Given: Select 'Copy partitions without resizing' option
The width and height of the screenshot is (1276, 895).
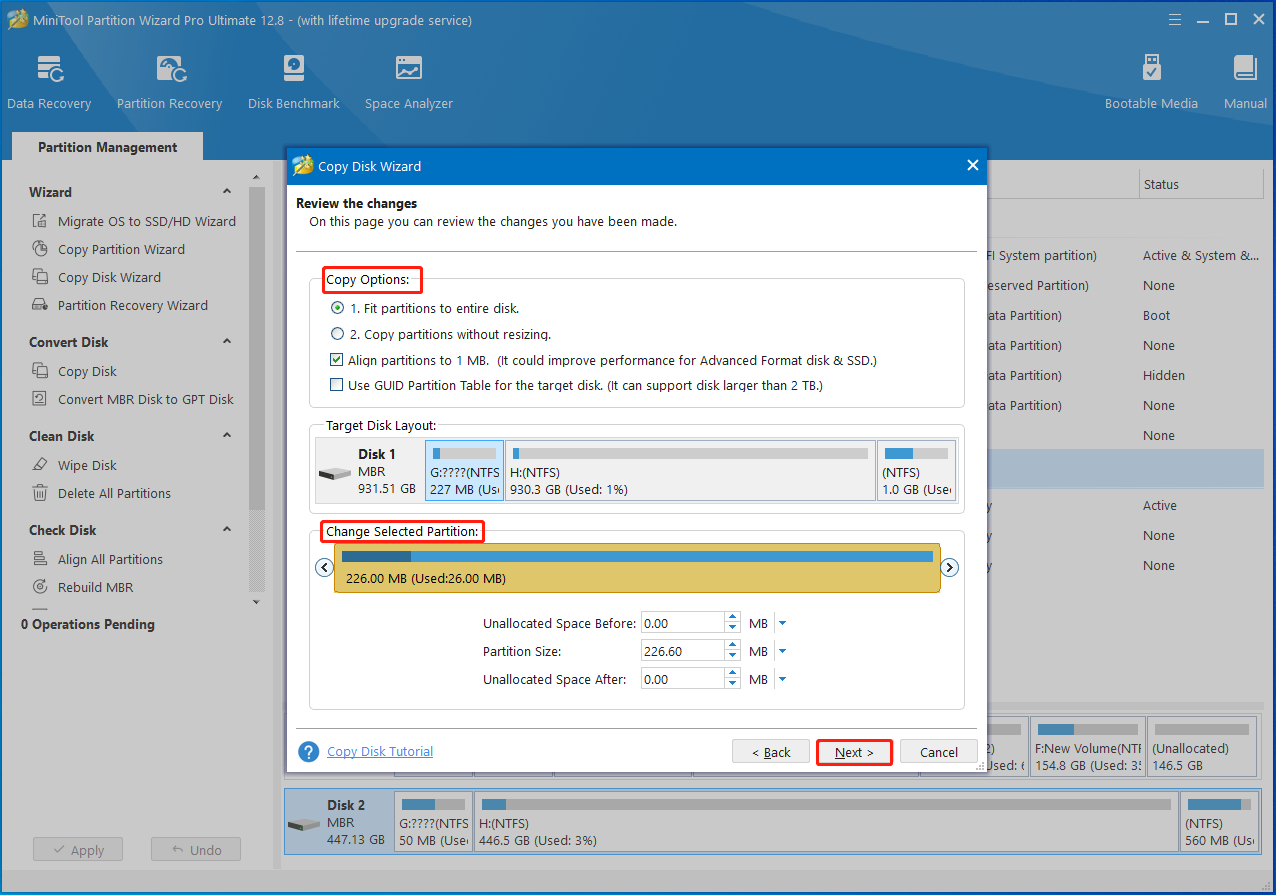Looking at the screenshot, I should (x=337, y=334).
